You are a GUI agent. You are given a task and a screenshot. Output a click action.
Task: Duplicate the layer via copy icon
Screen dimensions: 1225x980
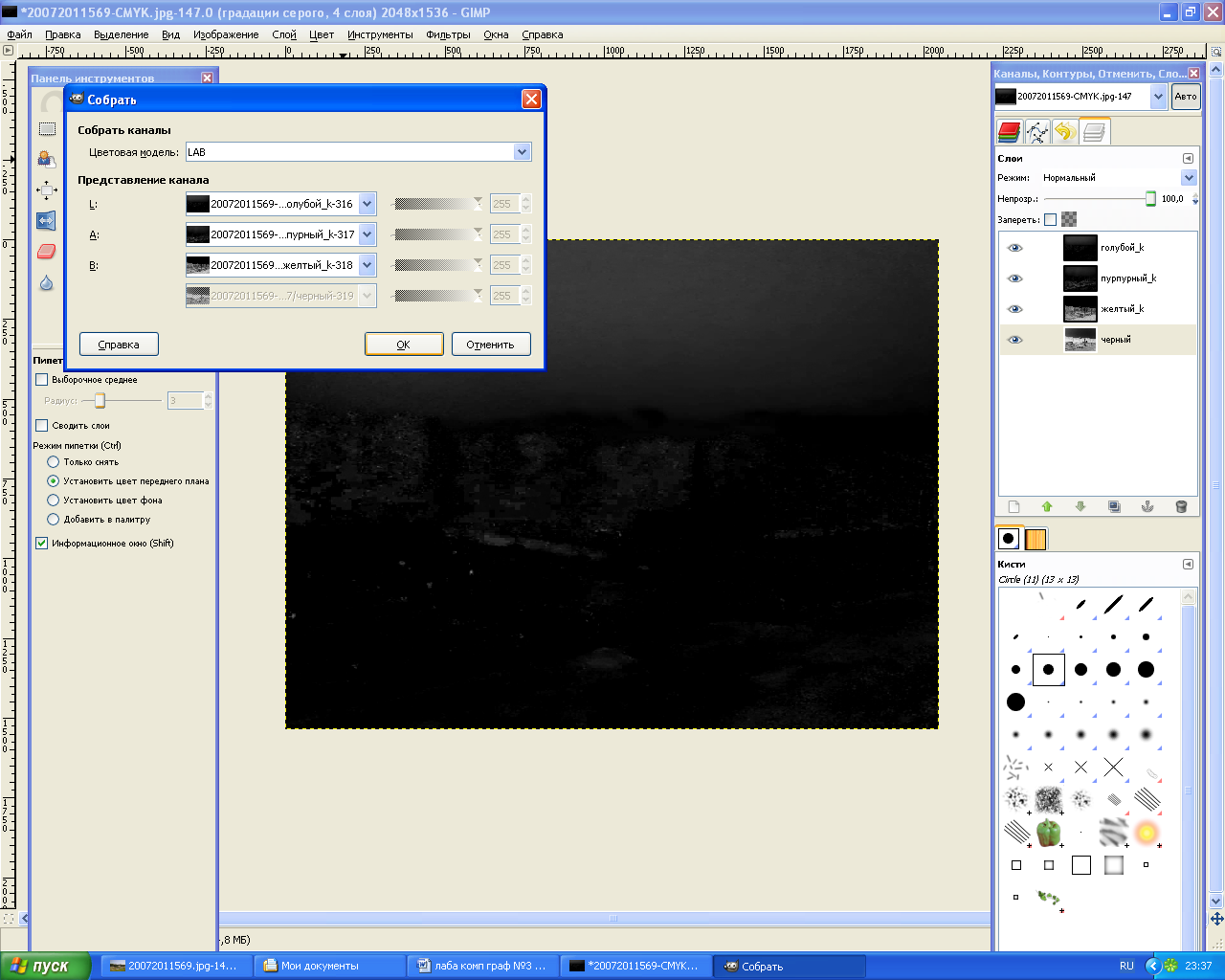click(1114, 506)
